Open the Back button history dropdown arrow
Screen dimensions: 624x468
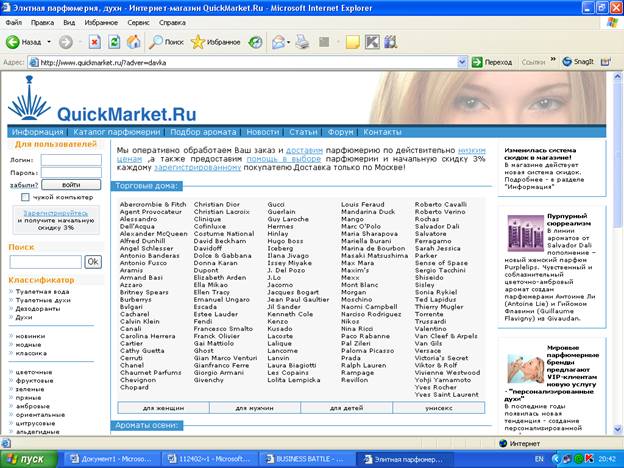point(49,42)
